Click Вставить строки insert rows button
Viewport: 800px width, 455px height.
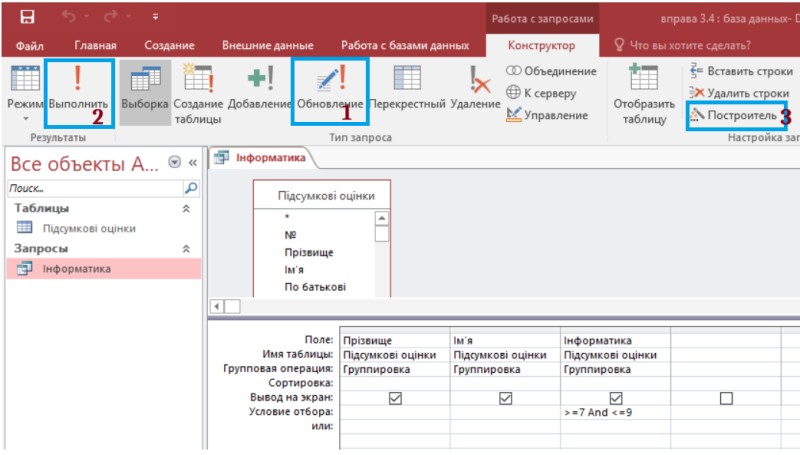(x=739, y=71)
